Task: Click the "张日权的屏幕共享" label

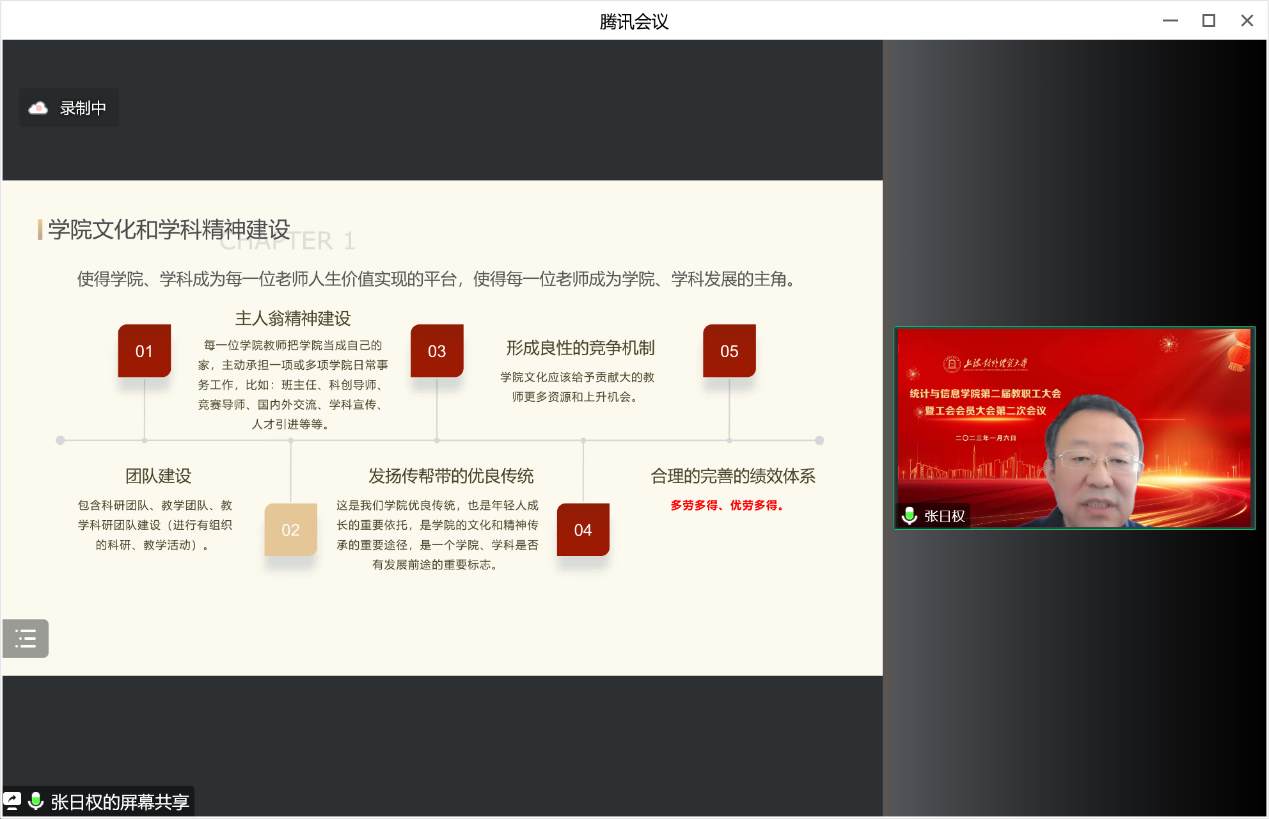Action: (x=120, y=802)
